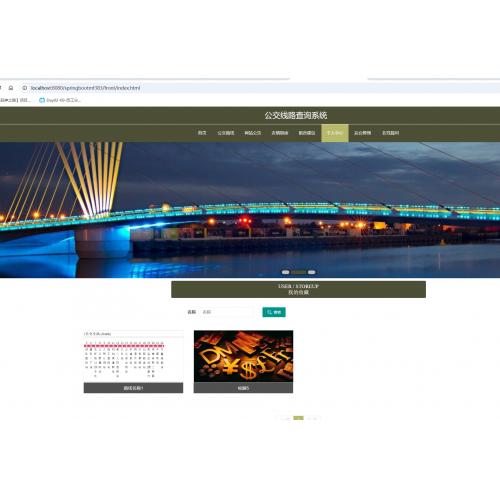Screen dimensions: 500x500
Task: Click the title bar under the route chart card
Action: tap(133, 388)
